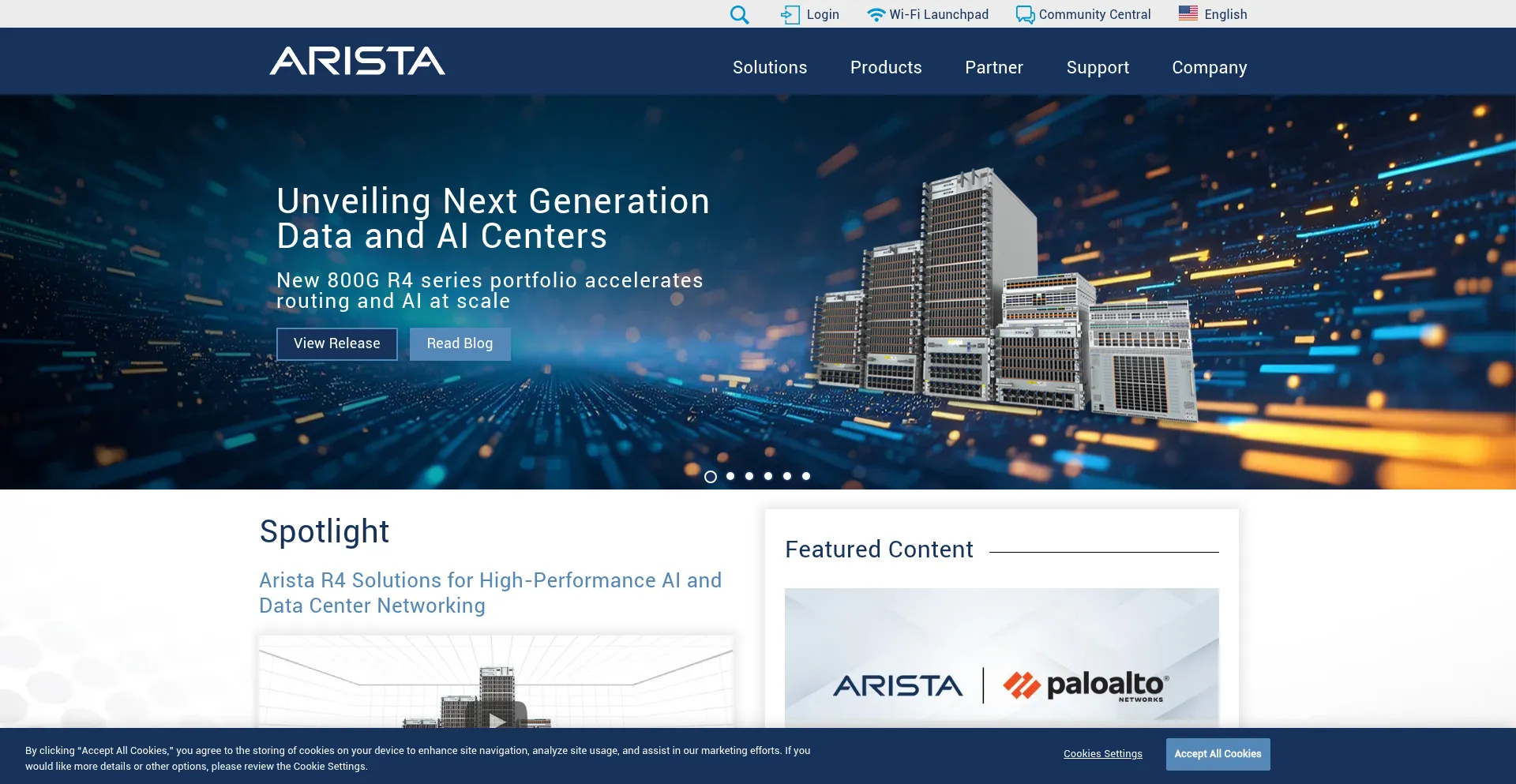Click the US flag language icon

coord(1188,13)
